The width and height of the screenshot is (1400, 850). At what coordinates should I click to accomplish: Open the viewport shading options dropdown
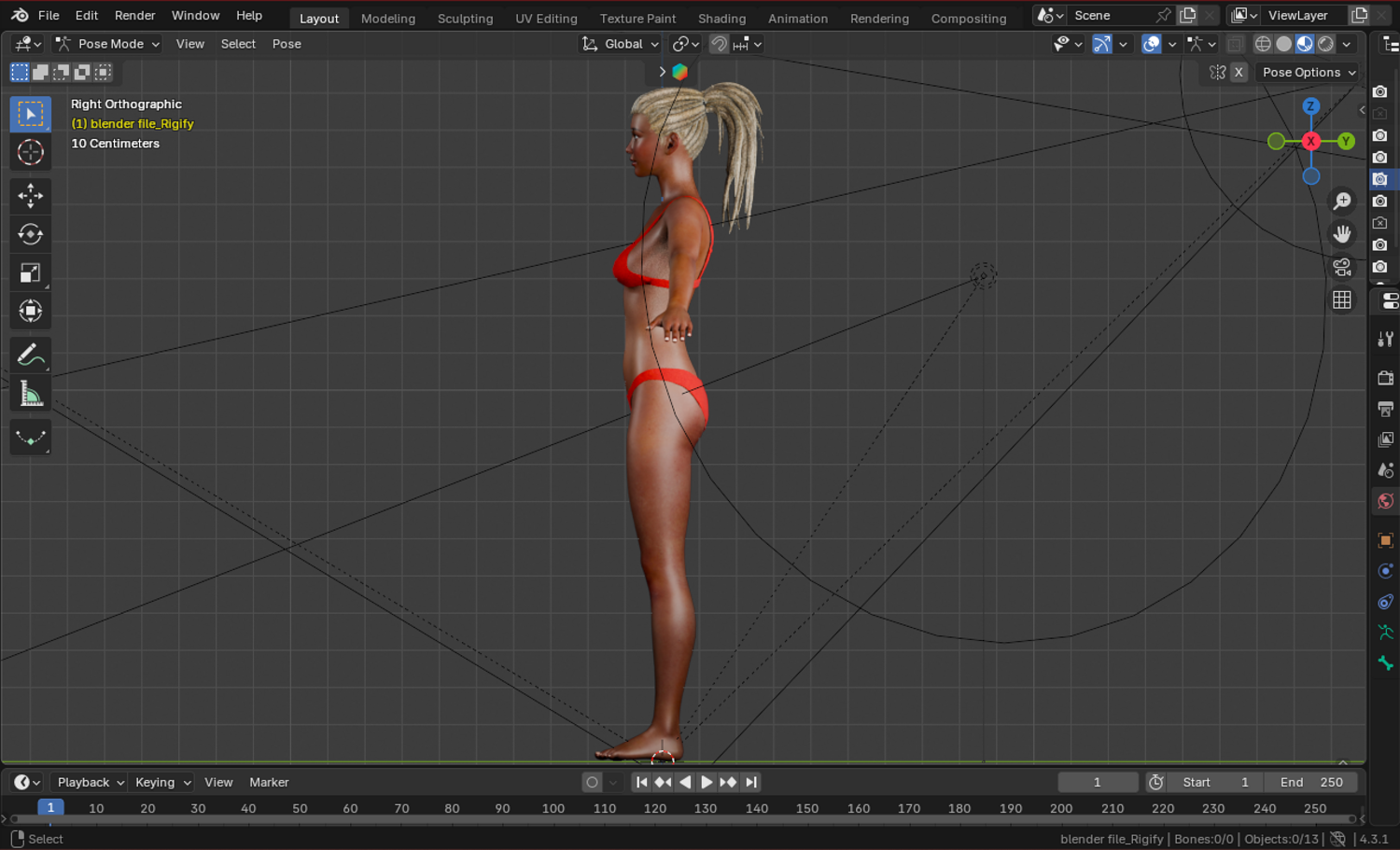[1347, 44]
